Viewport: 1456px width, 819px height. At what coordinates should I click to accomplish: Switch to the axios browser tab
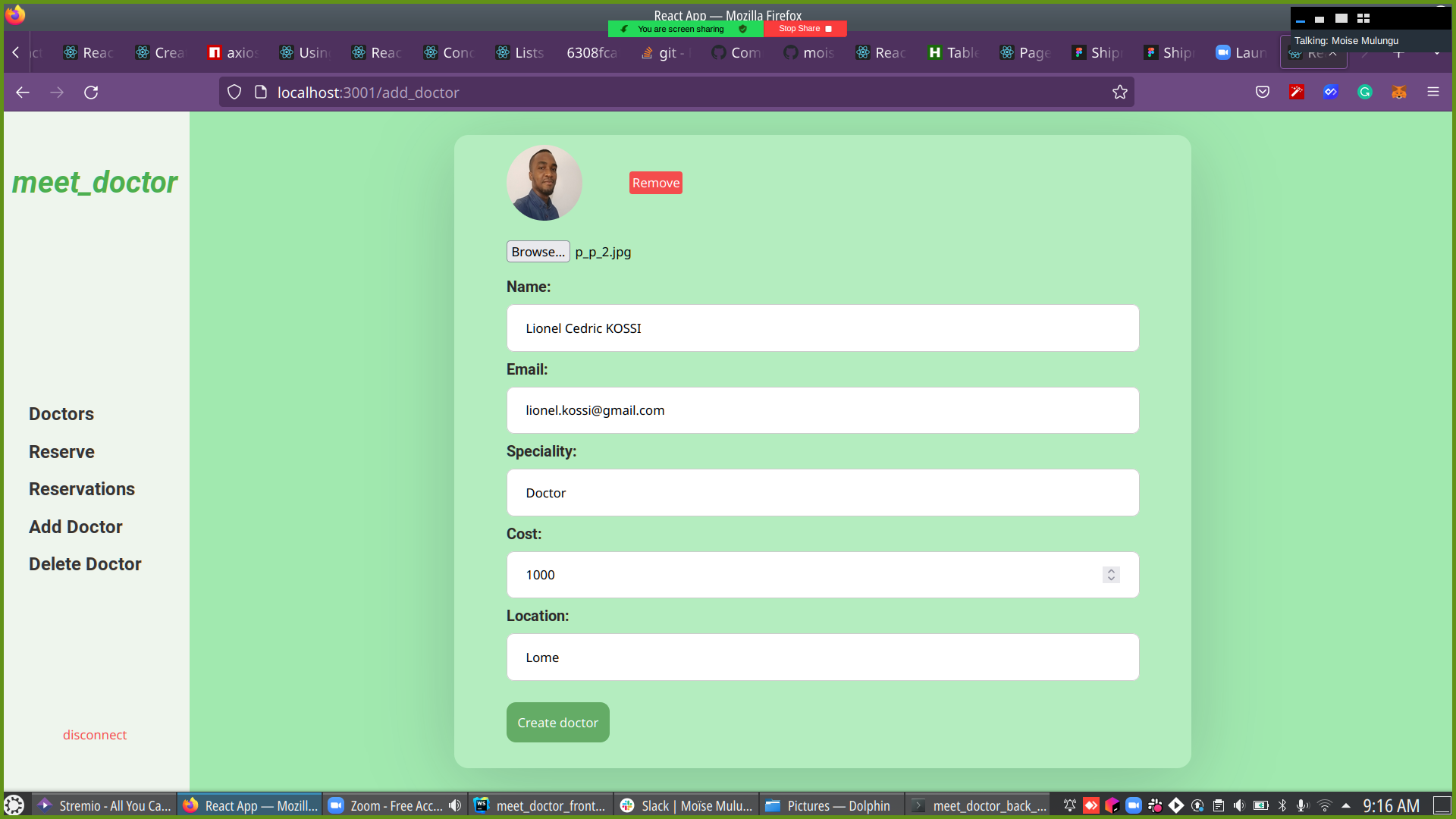click(x=234, y=53)
